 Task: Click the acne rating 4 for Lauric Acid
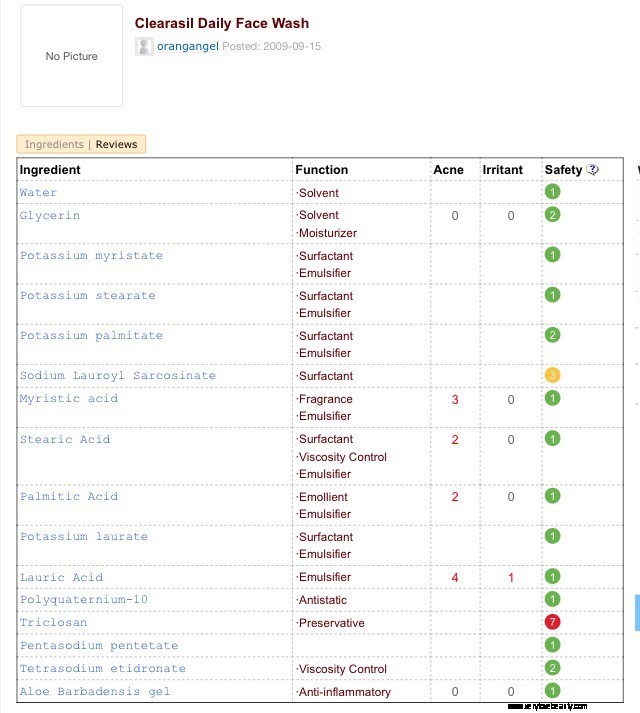[455, 577]
